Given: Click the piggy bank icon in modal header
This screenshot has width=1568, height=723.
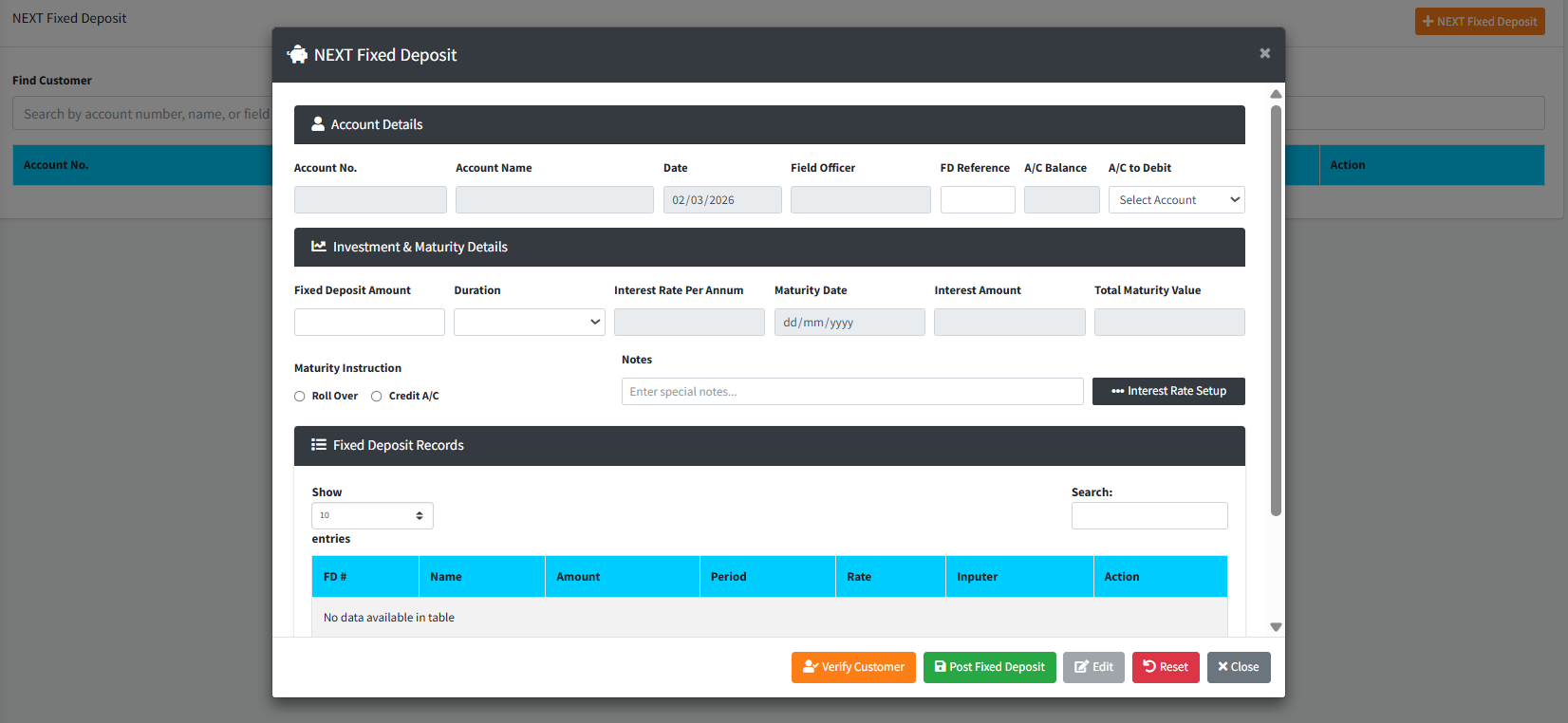Looking at the screenshot, I should coord(297,55).
